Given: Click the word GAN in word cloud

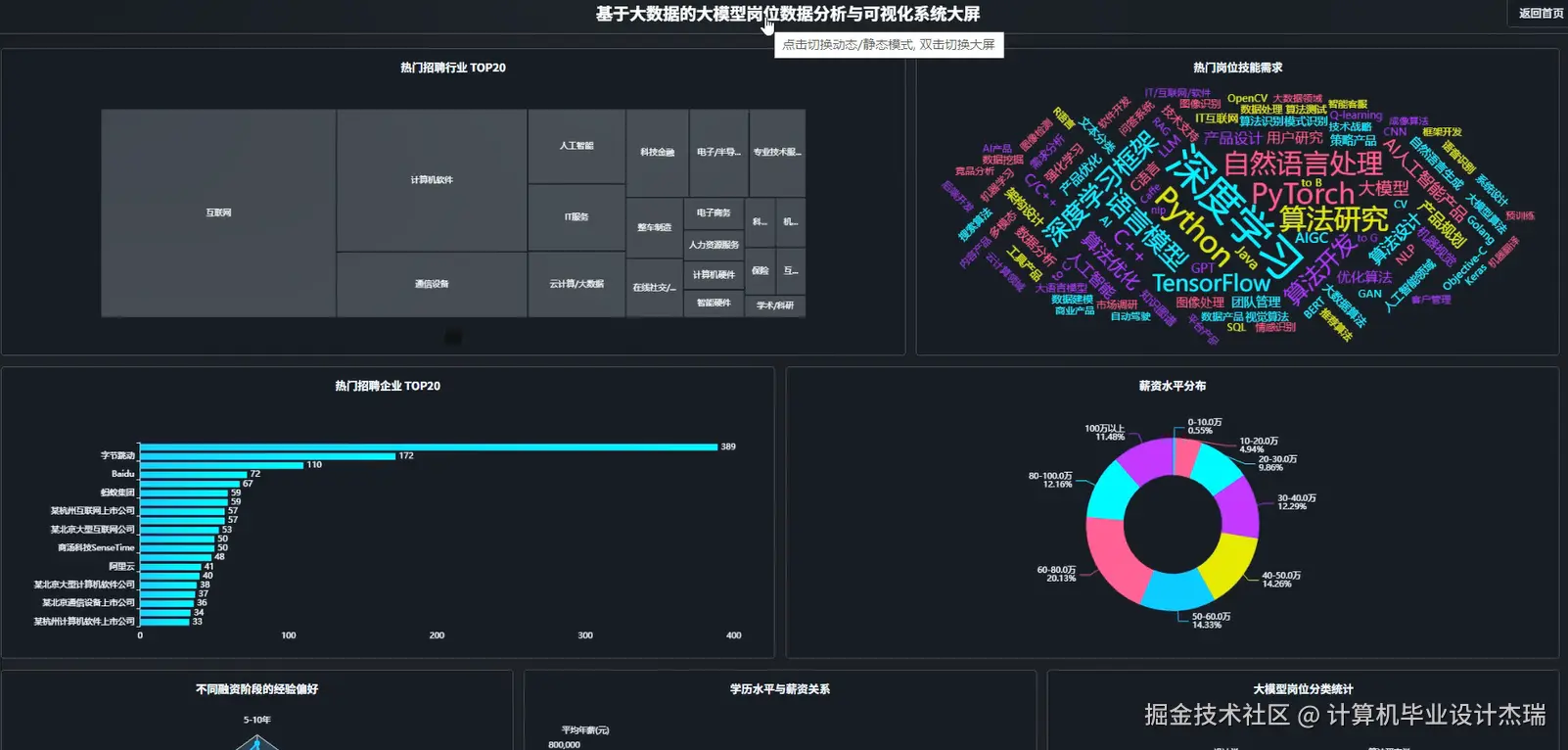Looking at the screenshot, I should coord(1369,294).
